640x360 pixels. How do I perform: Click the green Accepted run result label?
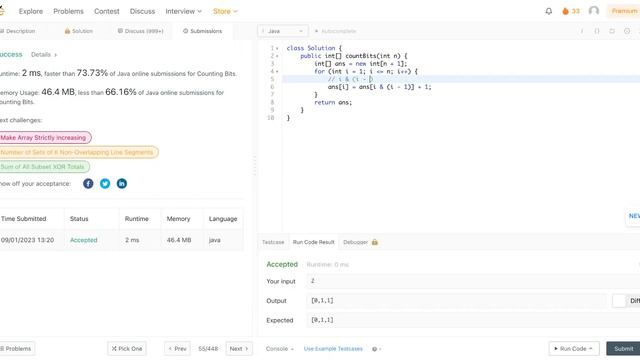[x=282, y=264]
